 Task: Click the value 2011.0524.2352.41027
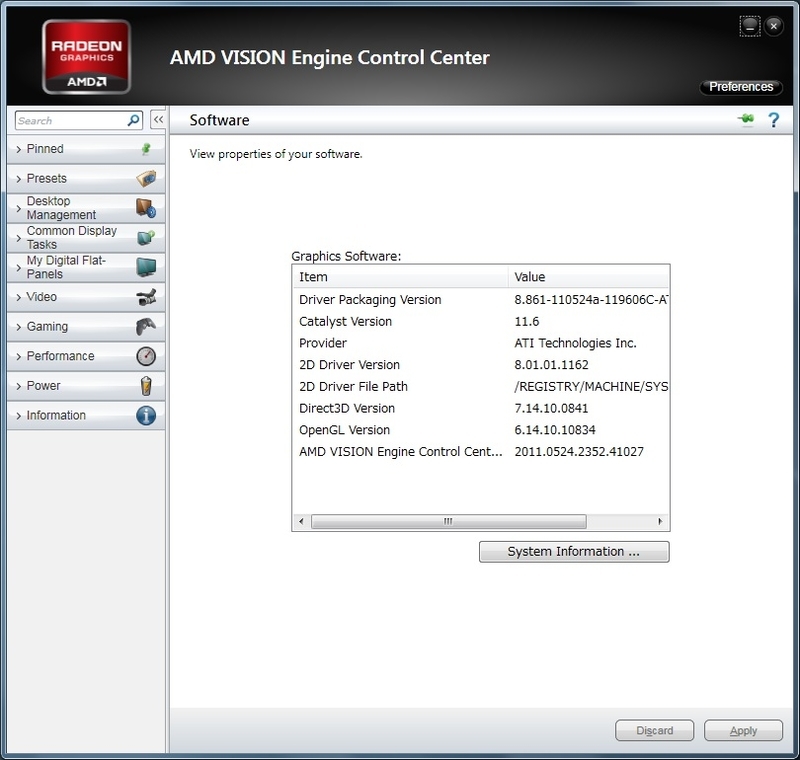pos(579,452)
